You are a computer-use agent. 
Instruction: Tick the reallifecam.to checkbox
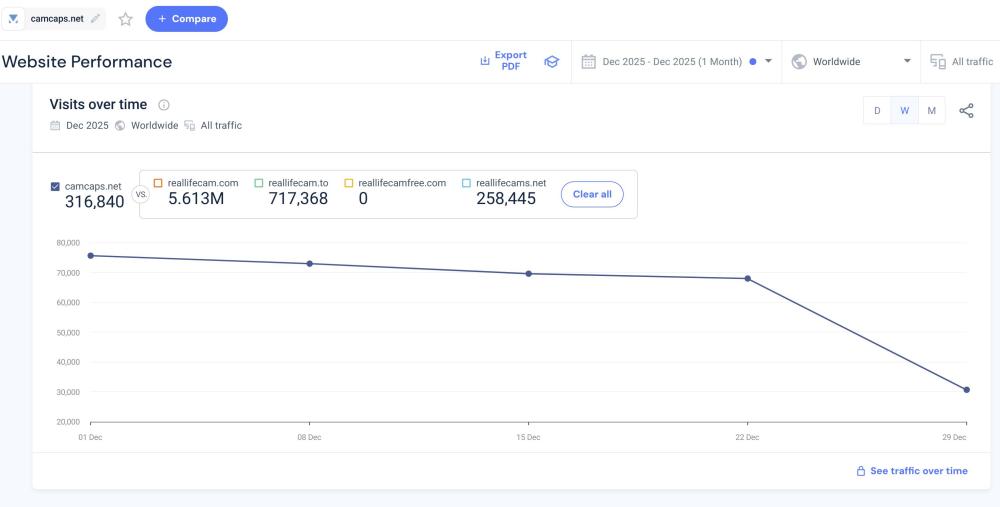point(259,183)
